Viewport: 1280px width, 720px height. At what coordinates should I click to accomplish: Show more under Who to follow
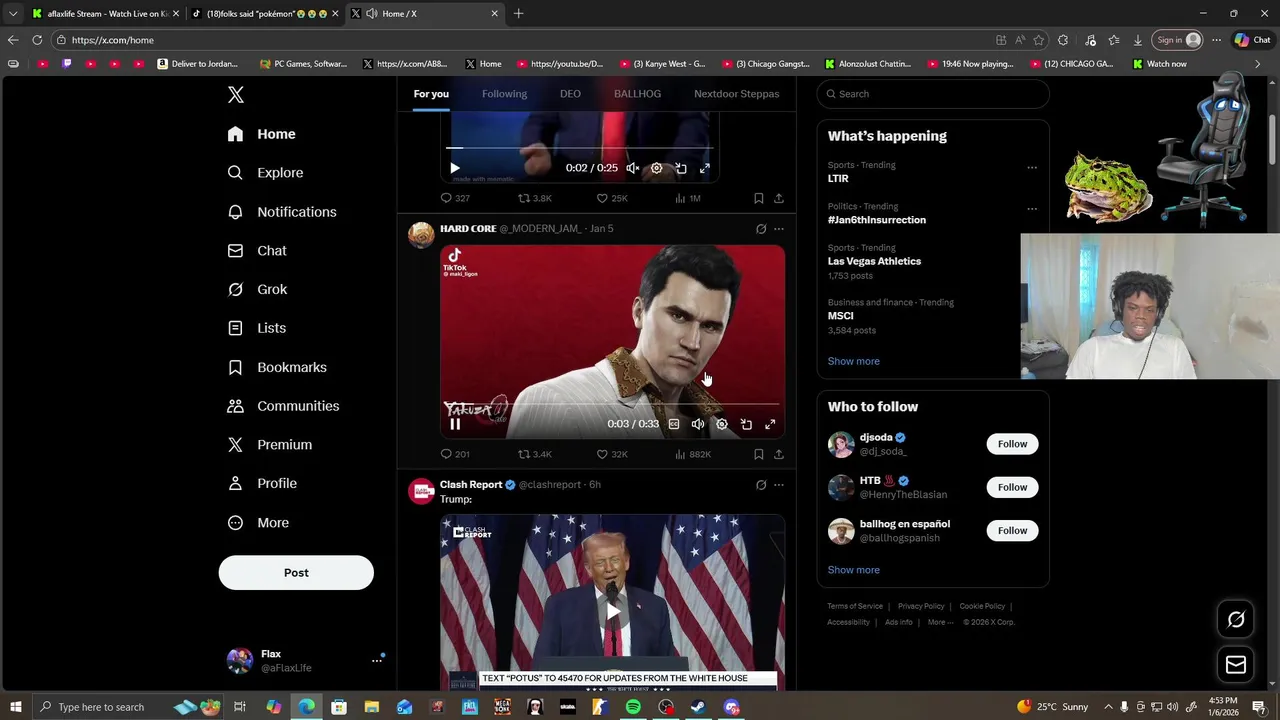(x=853, y=570)
